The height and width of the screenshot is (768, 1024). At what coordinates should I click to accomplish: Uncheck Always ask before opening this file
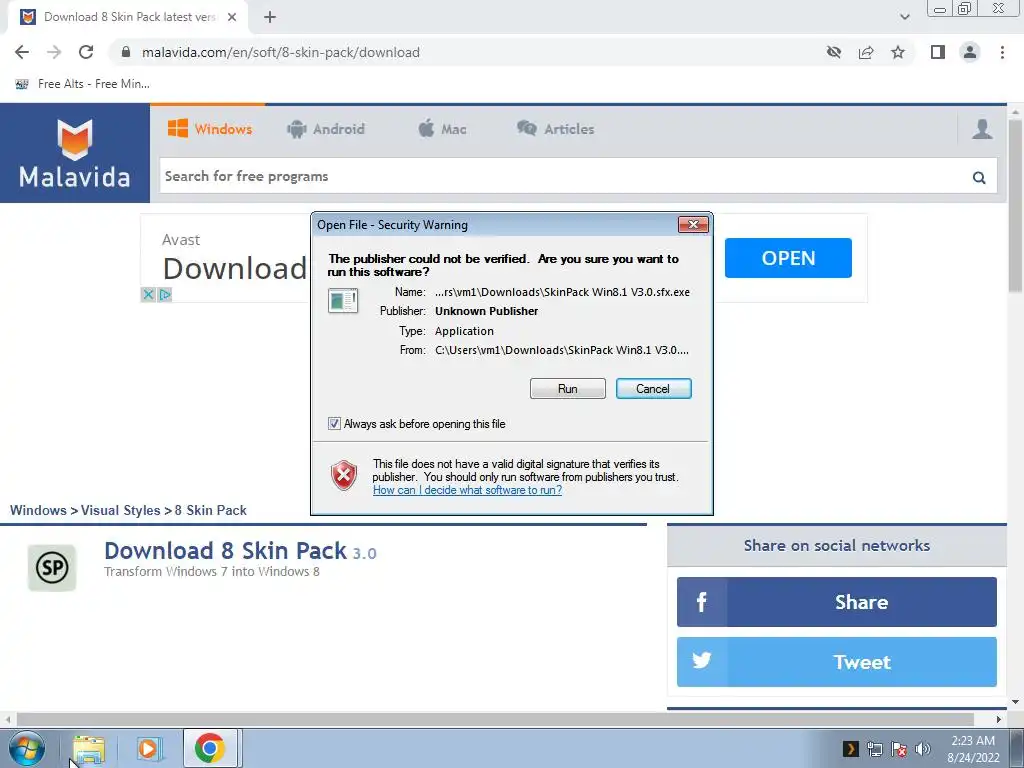click(334, 424)
